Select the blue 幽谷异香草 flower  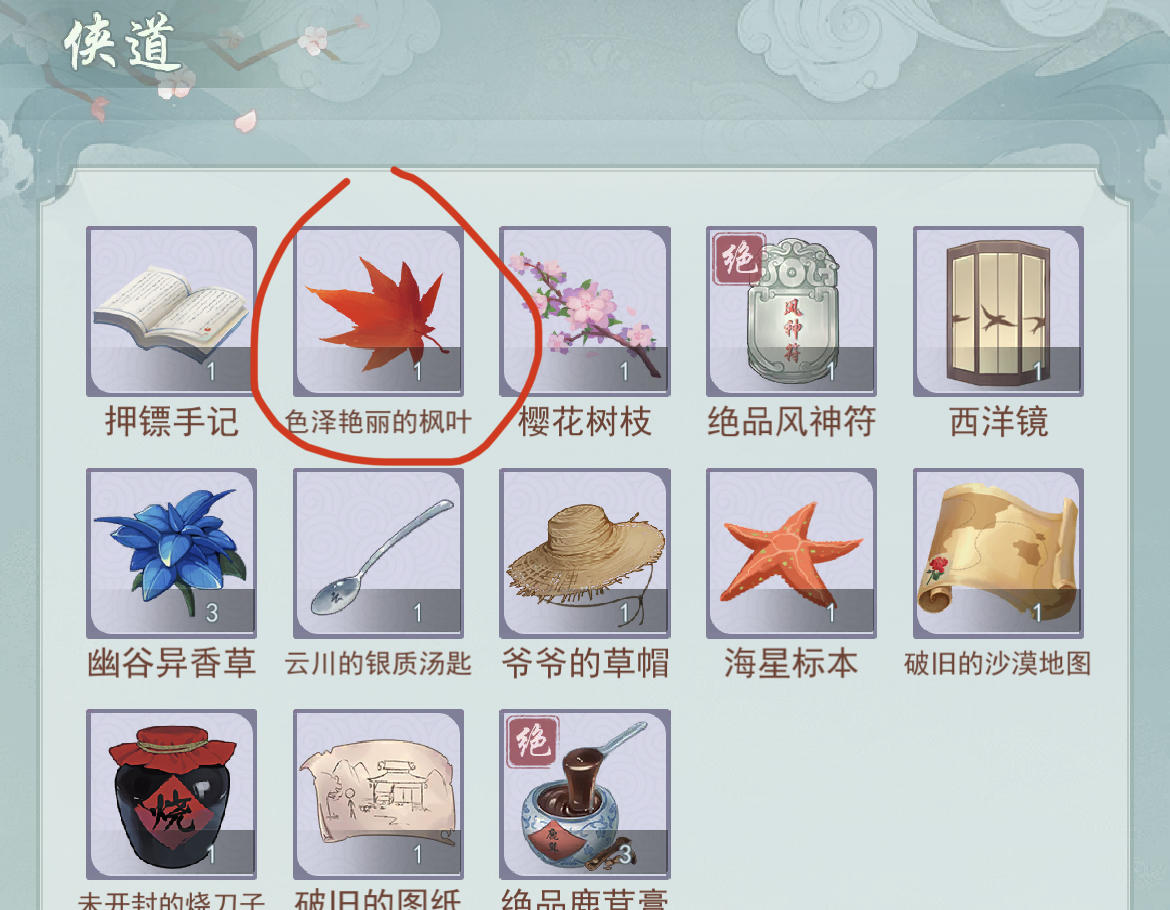pos(172,553)
